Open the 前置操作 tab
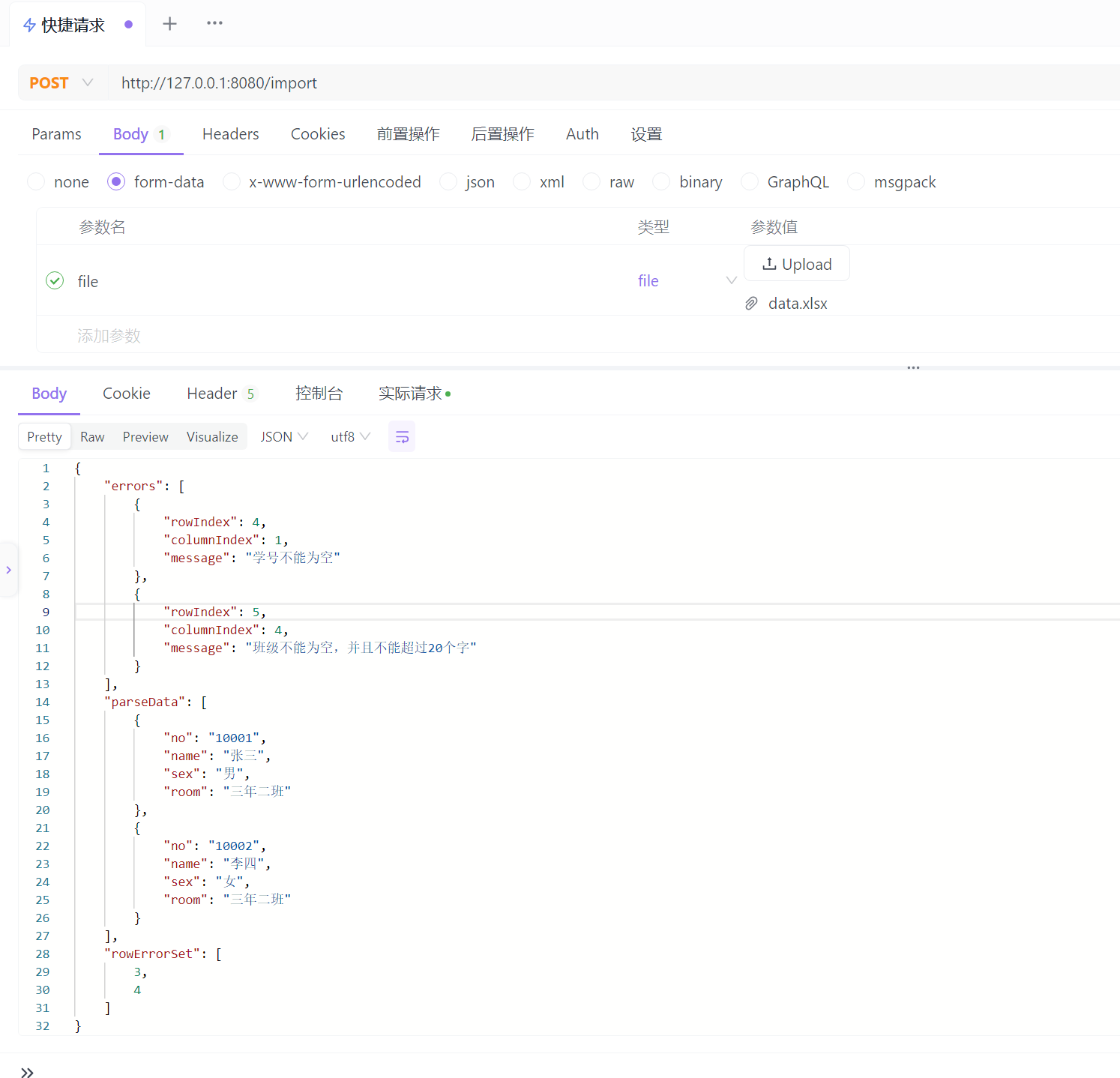The image size is (1120, 1078). (x=409, y=134)
